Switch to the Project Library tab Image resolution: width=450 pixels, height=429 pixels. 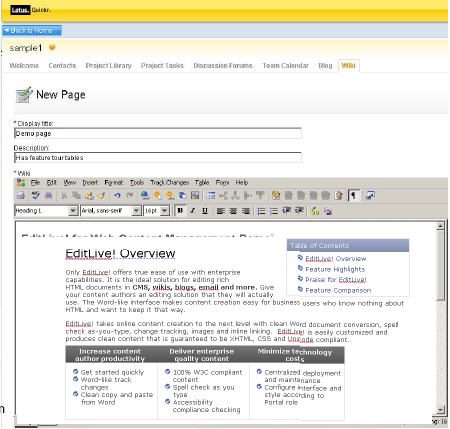[109, 65]
